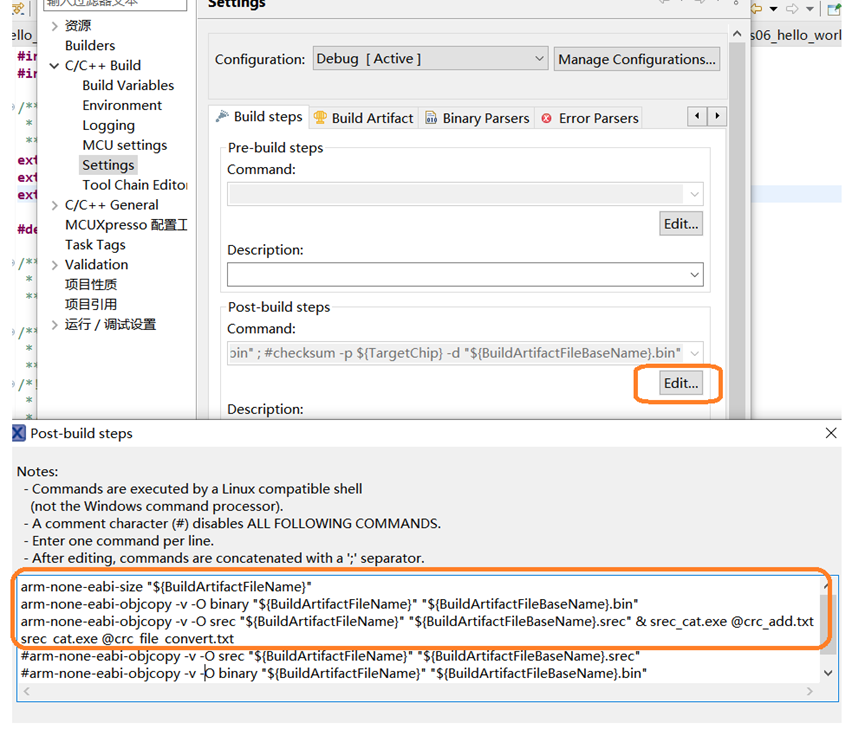Click the Manage Configurations button
This screenshot has height=742, width=852.
pyautogui.click(x=637, y=59)
